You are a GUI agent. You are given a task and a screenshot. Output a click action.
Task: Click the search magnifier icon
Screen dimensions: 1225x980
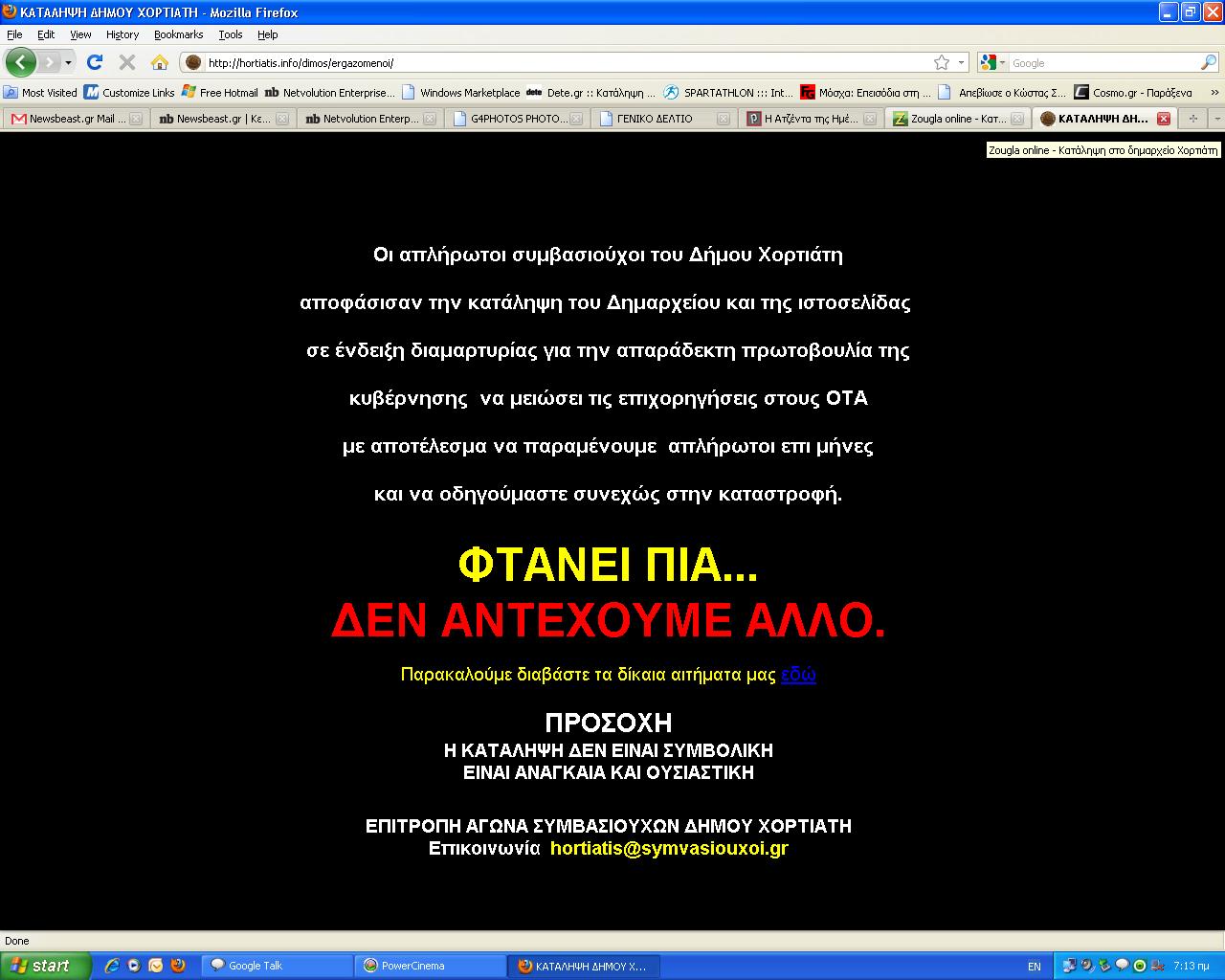click(x=1209, y=63)
